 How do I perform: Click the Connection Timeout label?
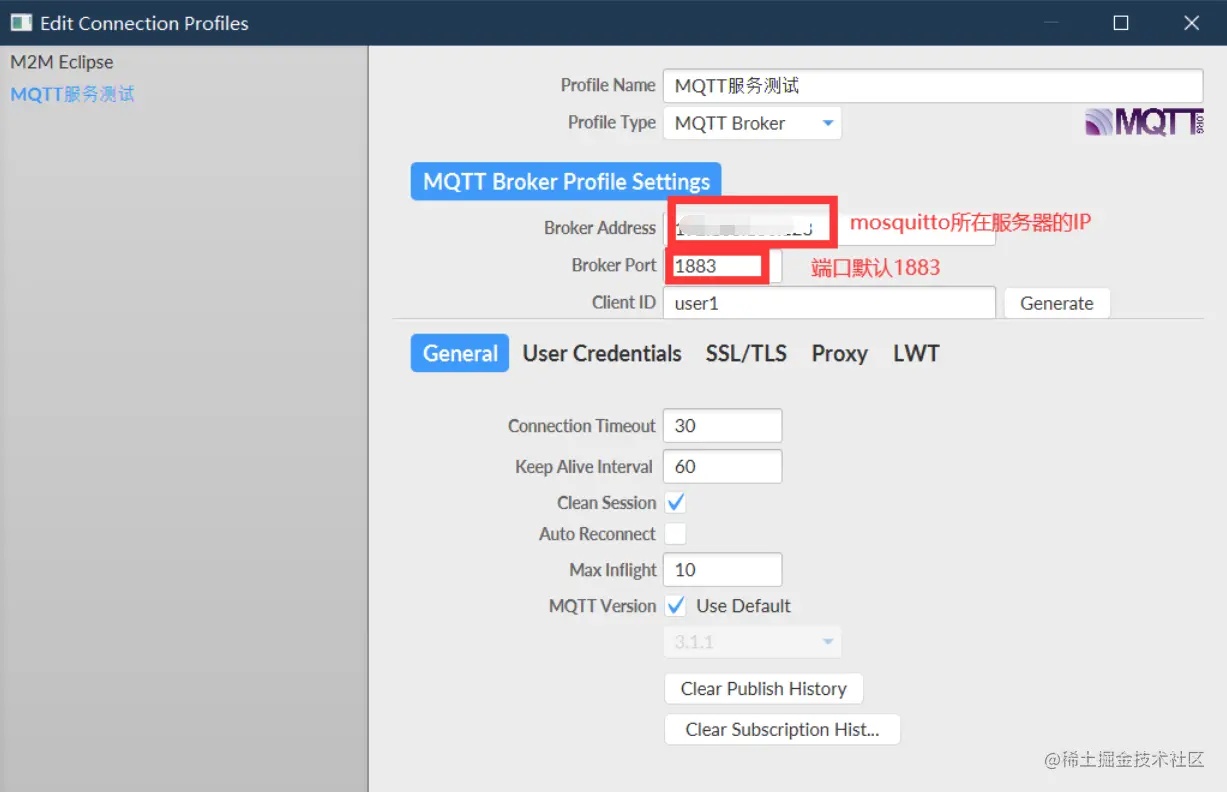[x=582, y=426]
